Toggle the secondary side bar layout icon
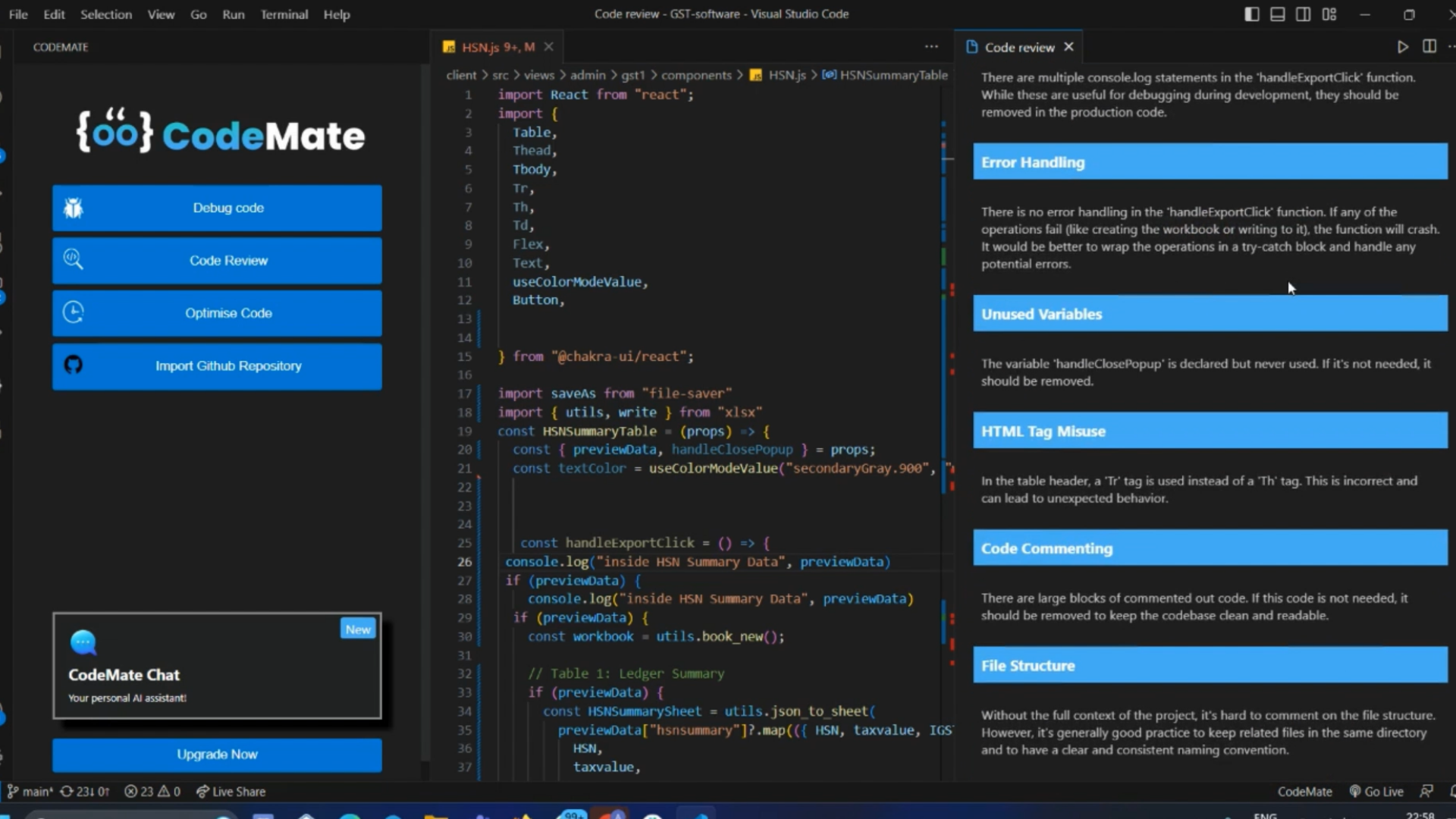 [x=1304, y=14]
